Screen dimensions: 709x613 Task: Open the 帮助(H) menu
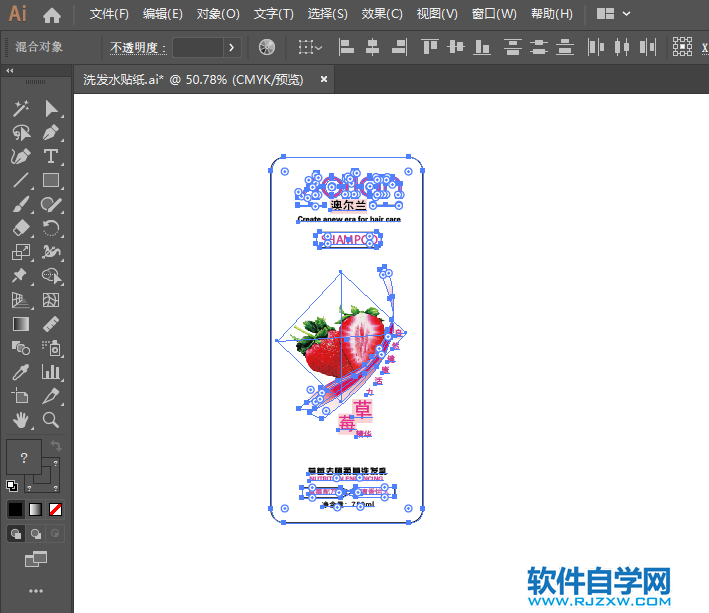(x=552, y=14)
